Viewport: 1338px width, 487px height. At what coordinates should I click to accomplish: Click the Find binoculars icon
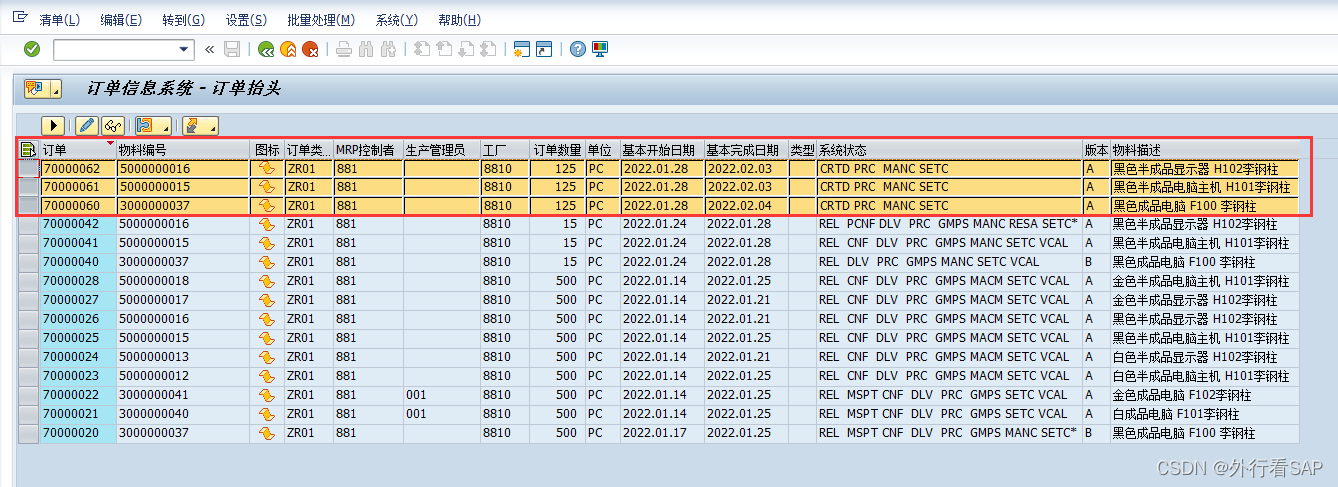pos(366,49)
